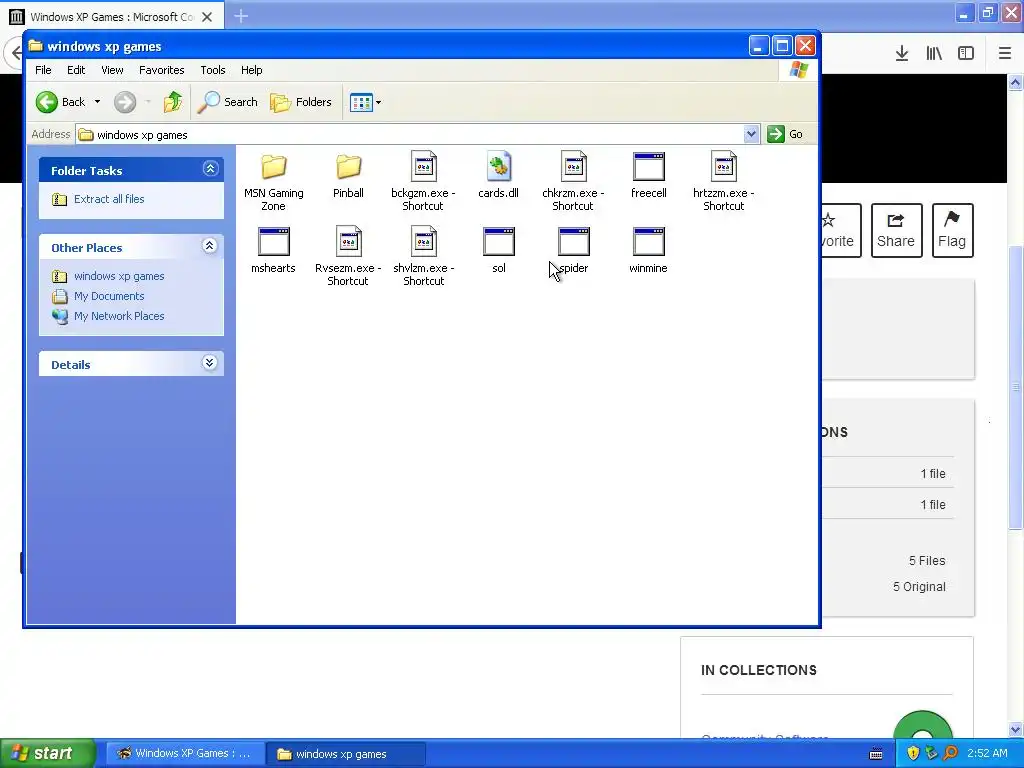Image resolution: width=1024 pixels, height=768 pixels.
Task: Open windows xp games in Other Places
Action: click(x=119, y=276)
